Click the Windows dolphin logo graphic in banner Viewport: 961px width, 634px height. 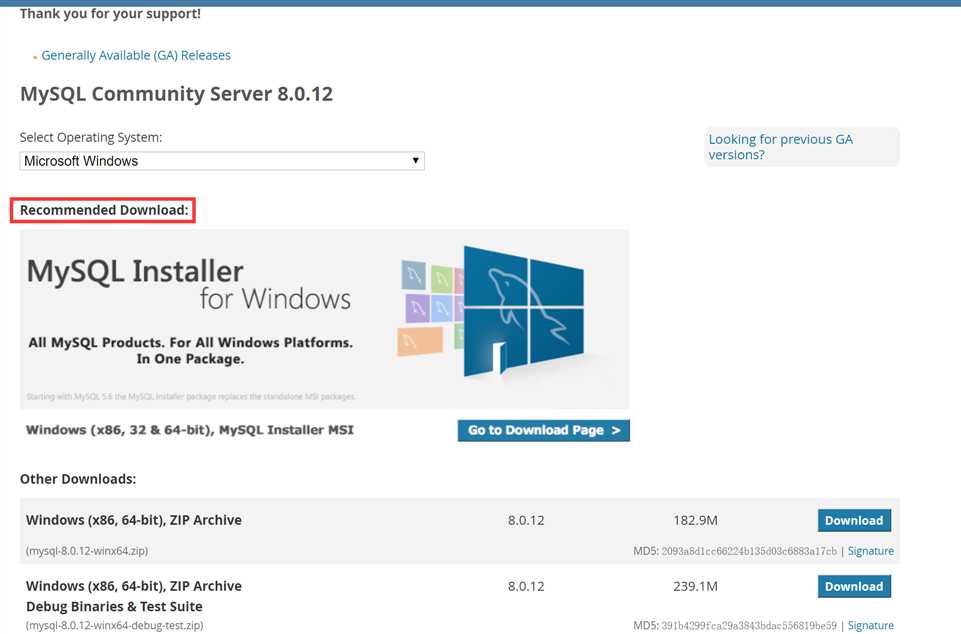523,311
